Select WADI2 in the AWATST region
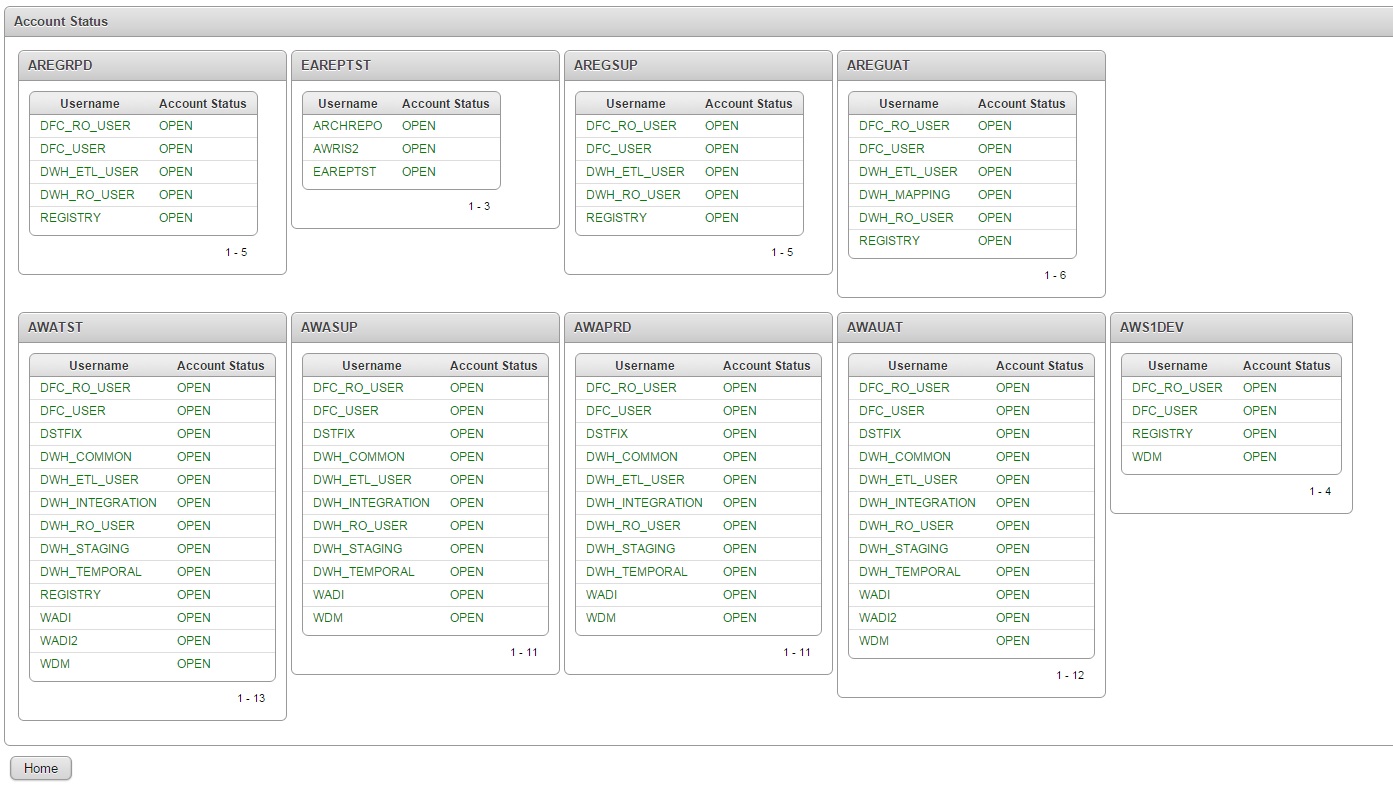Screen dimensions: 1393x790 point(57,640)
